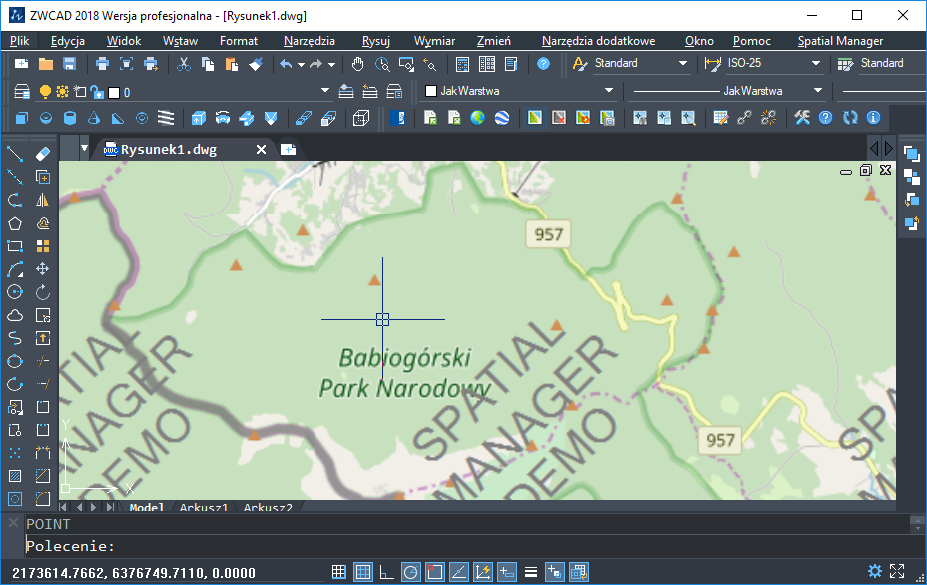
Task: Toggle Ortho mode in status bar
Action: pyautogui.click(x=387, y=572)
